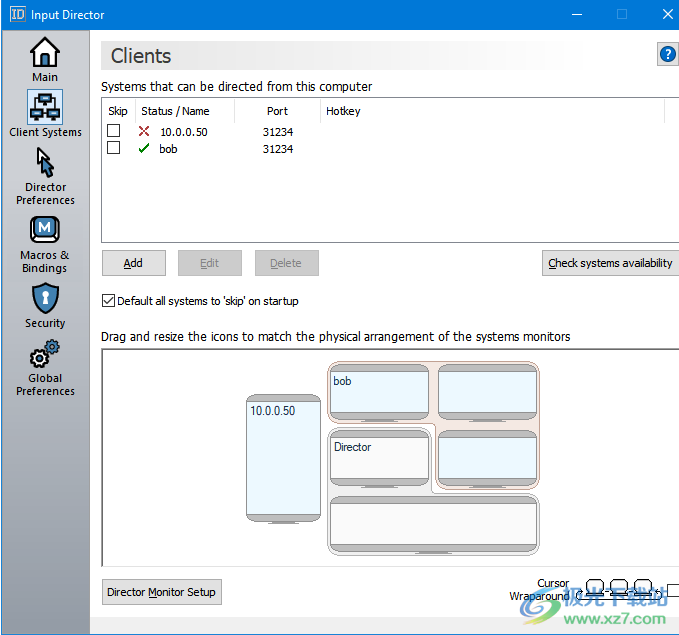Toggle Skip checkbox for 10.0.0.50
679x635 pixels.
coord(113,130)
